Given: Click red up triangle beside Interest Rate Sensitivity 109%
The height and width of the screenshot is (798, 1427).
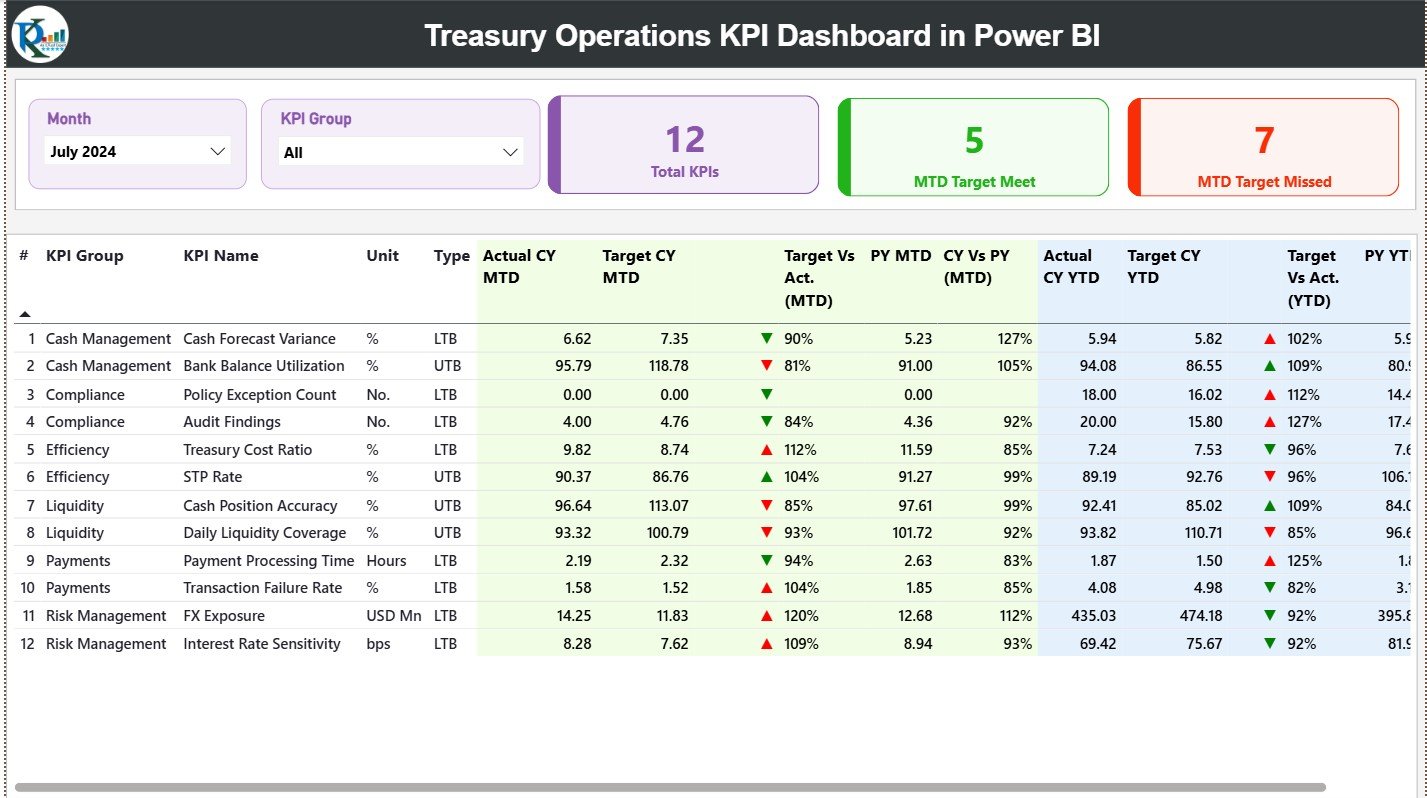Looking at the screenshot, I should [x=766, y=644].
